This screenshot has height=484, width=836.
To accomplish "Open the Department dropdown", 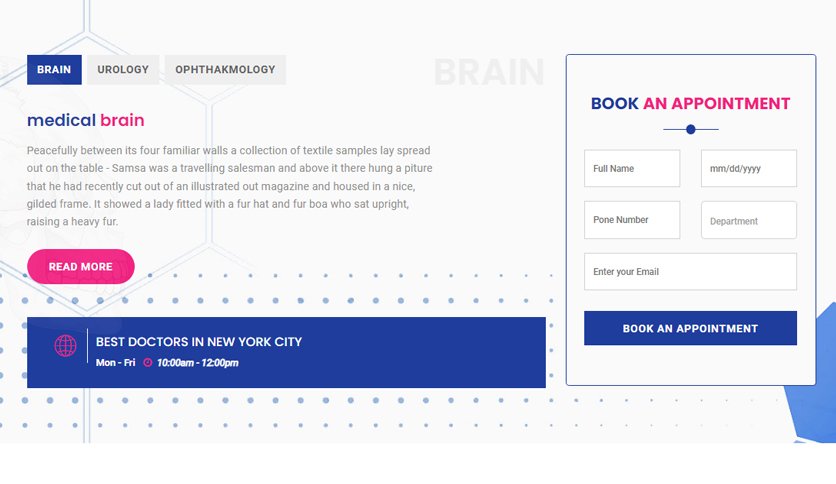I will coord(749,220).
